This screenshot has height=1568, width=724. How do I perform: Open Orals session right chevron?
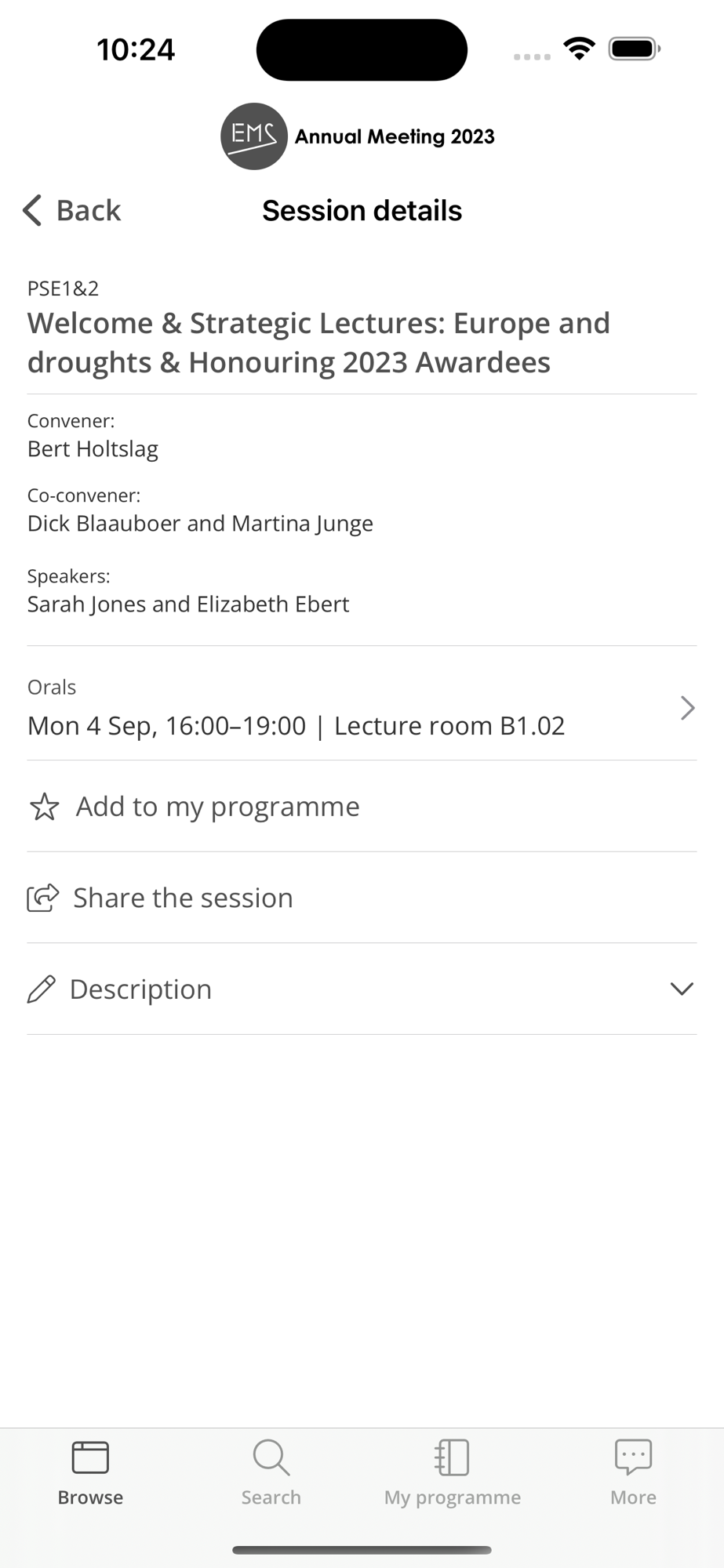point(687,708)
